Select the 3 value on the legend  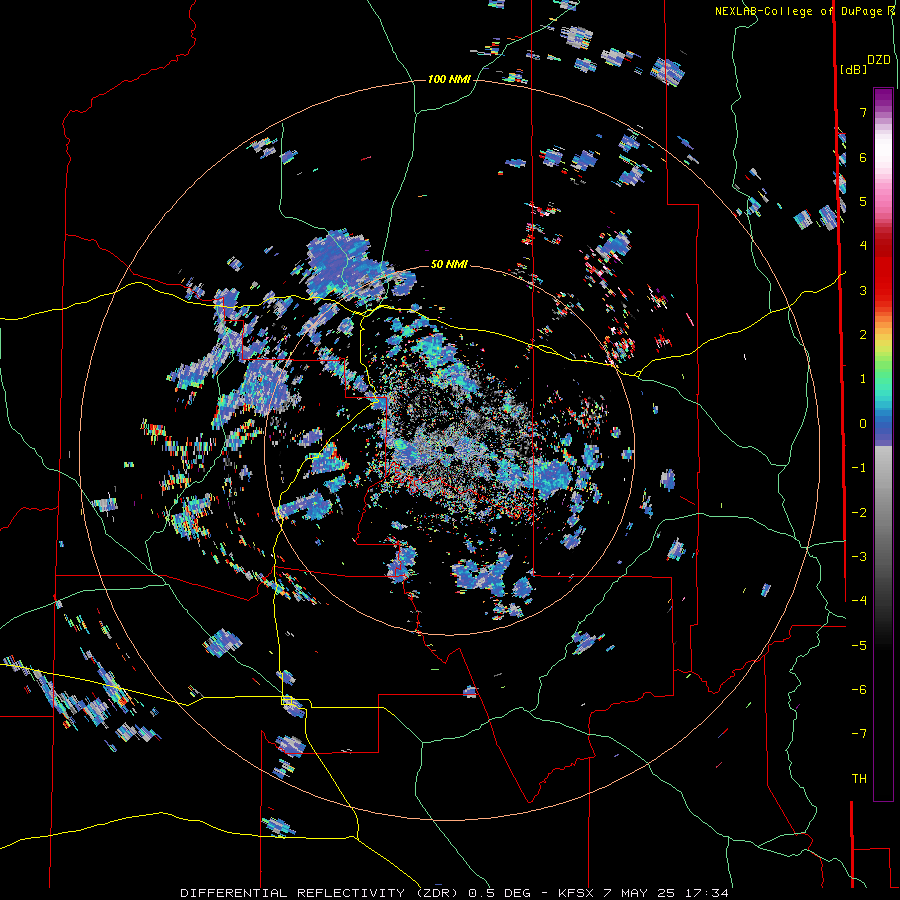click(x=863, y=290)
